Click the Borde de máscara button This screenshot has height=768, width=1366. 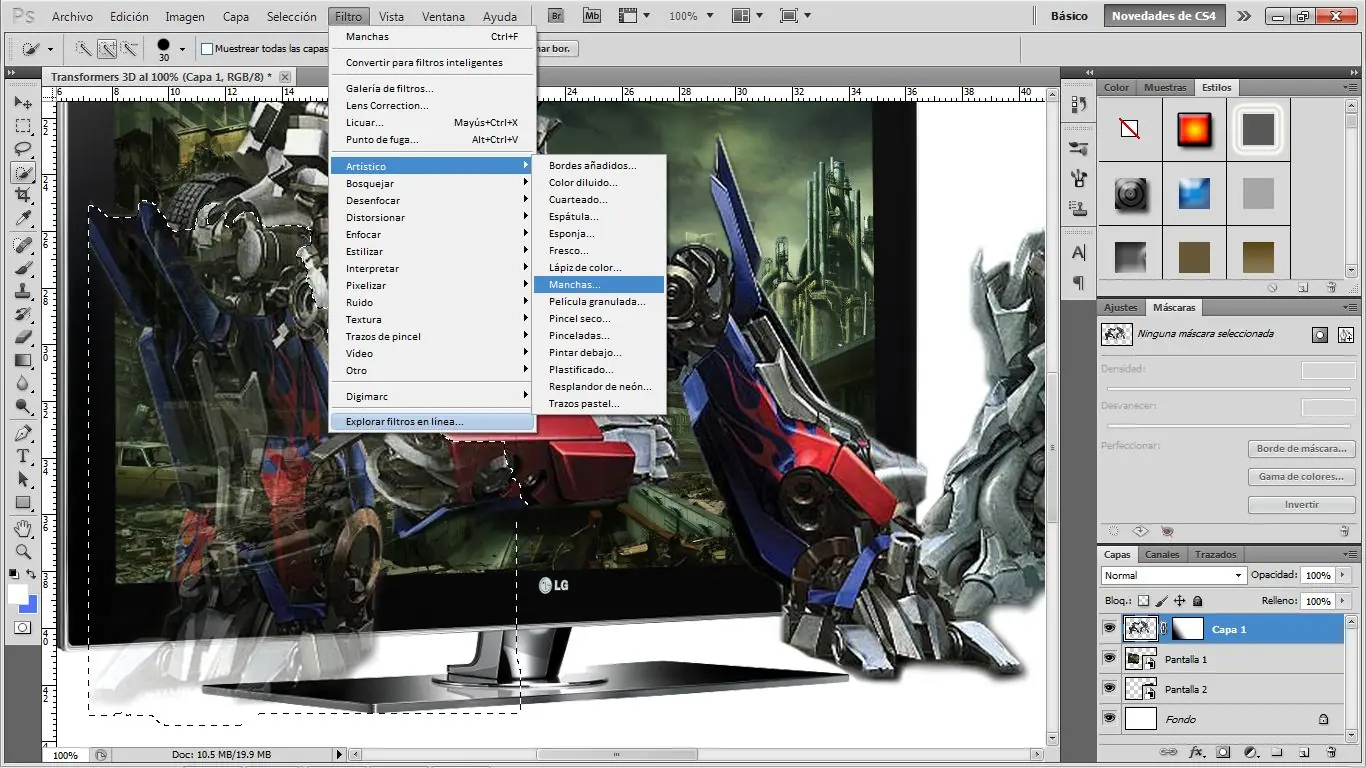click(1302, 449)
